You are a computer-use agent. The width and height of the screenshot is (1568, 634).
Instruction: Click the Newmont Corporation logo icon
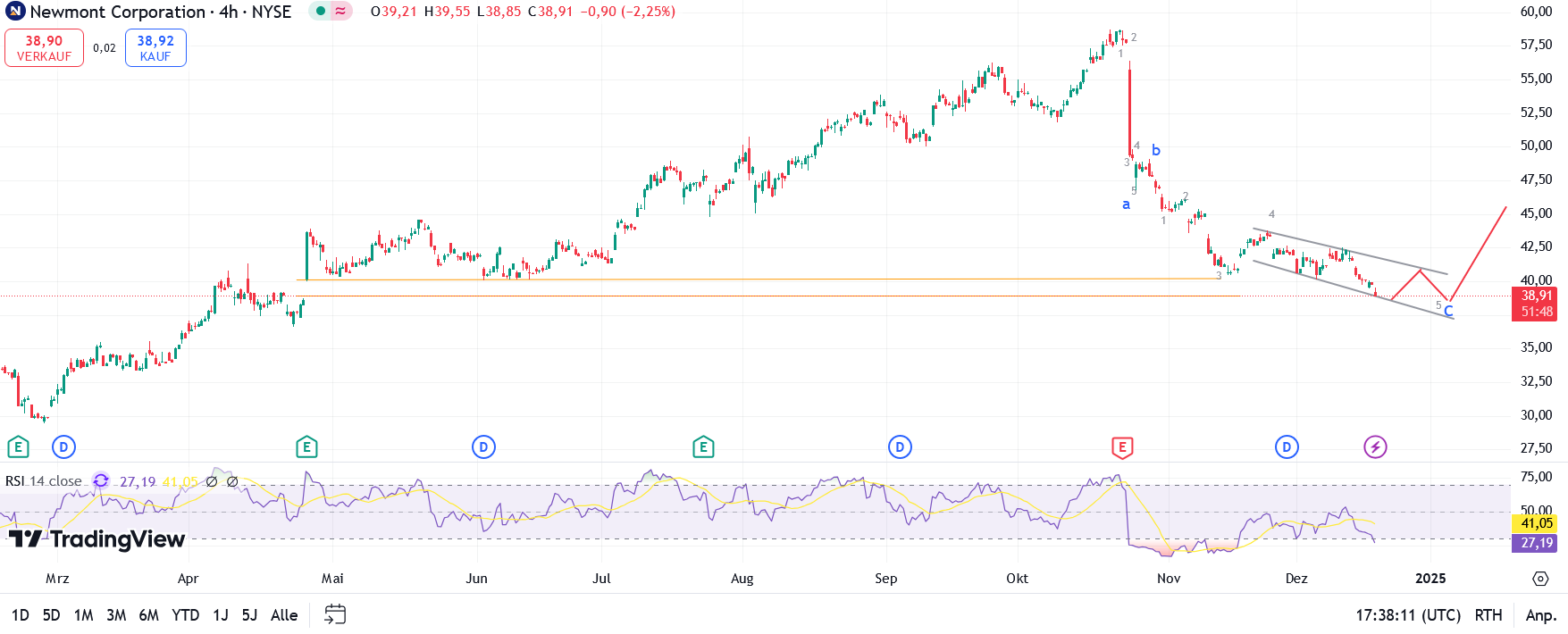15,12
